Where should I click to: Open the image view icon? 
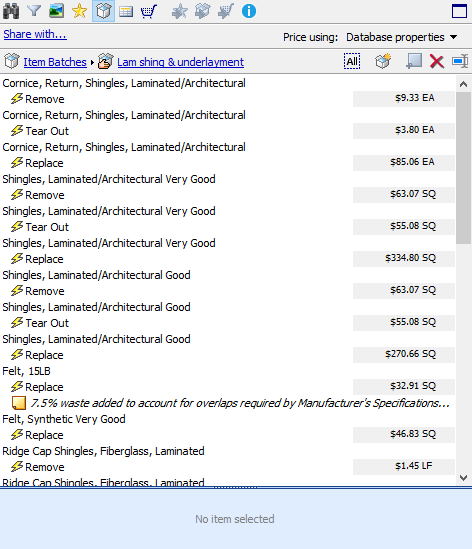pos(56,11)
